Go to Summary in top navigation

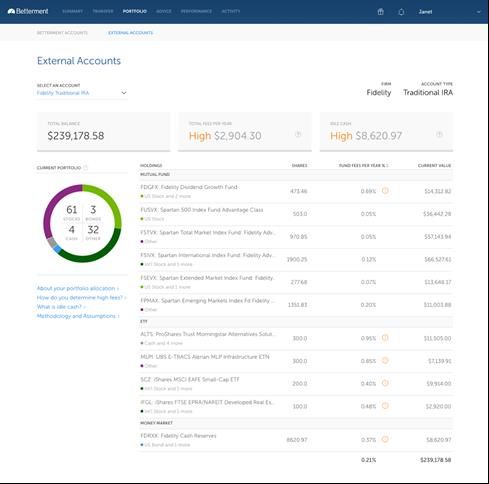72,11
